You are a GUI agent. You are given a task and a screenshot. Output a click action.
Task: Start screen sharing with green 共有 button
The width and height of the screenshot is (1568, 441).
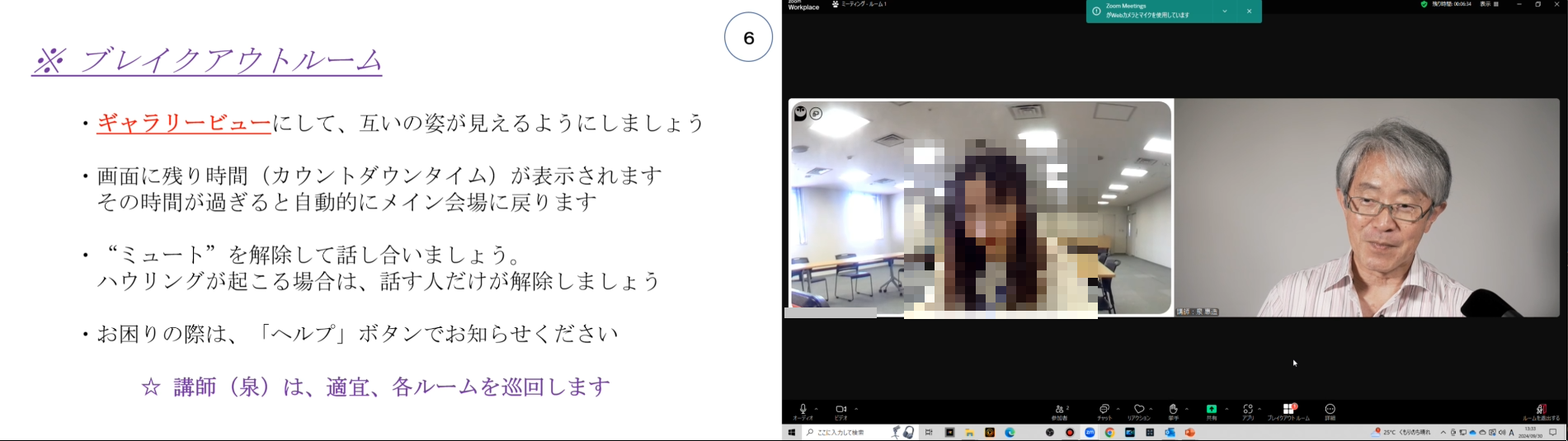1212,412
